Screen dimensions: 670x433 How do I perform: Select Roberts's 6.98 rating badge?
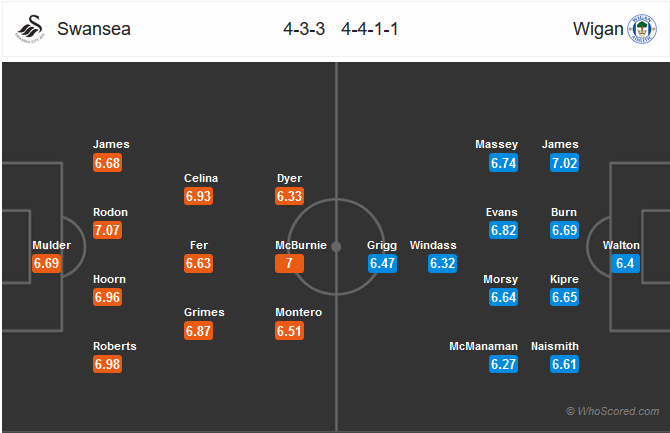click(x=107, y=364)
